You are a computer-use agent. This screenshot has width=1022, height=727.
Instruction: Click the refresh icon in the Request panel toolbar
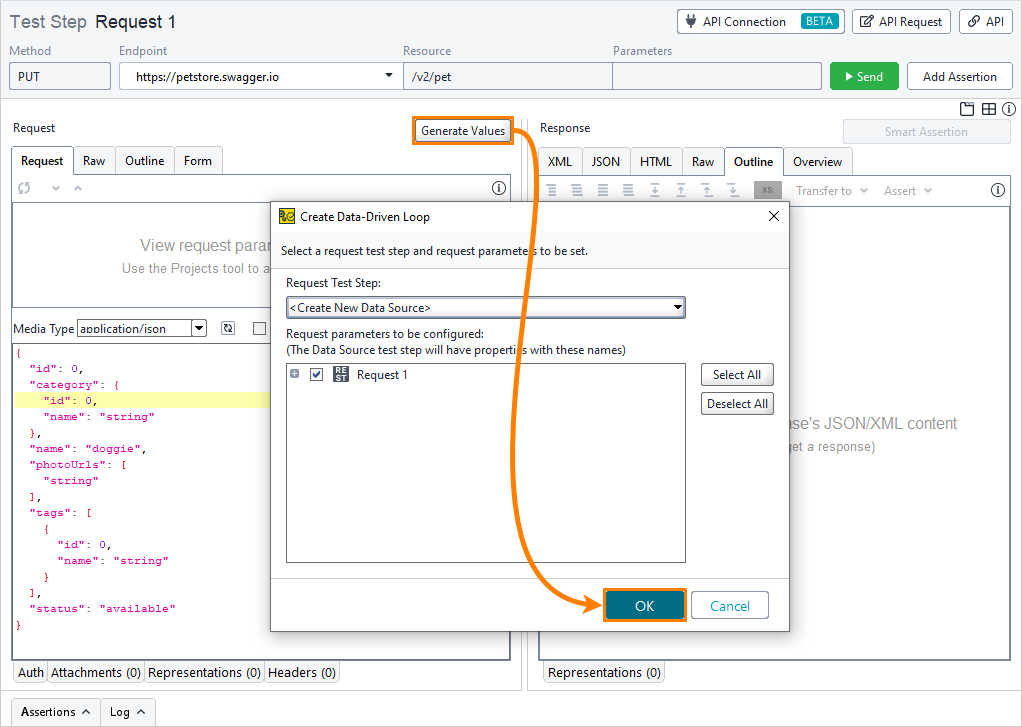click(22, 190)
